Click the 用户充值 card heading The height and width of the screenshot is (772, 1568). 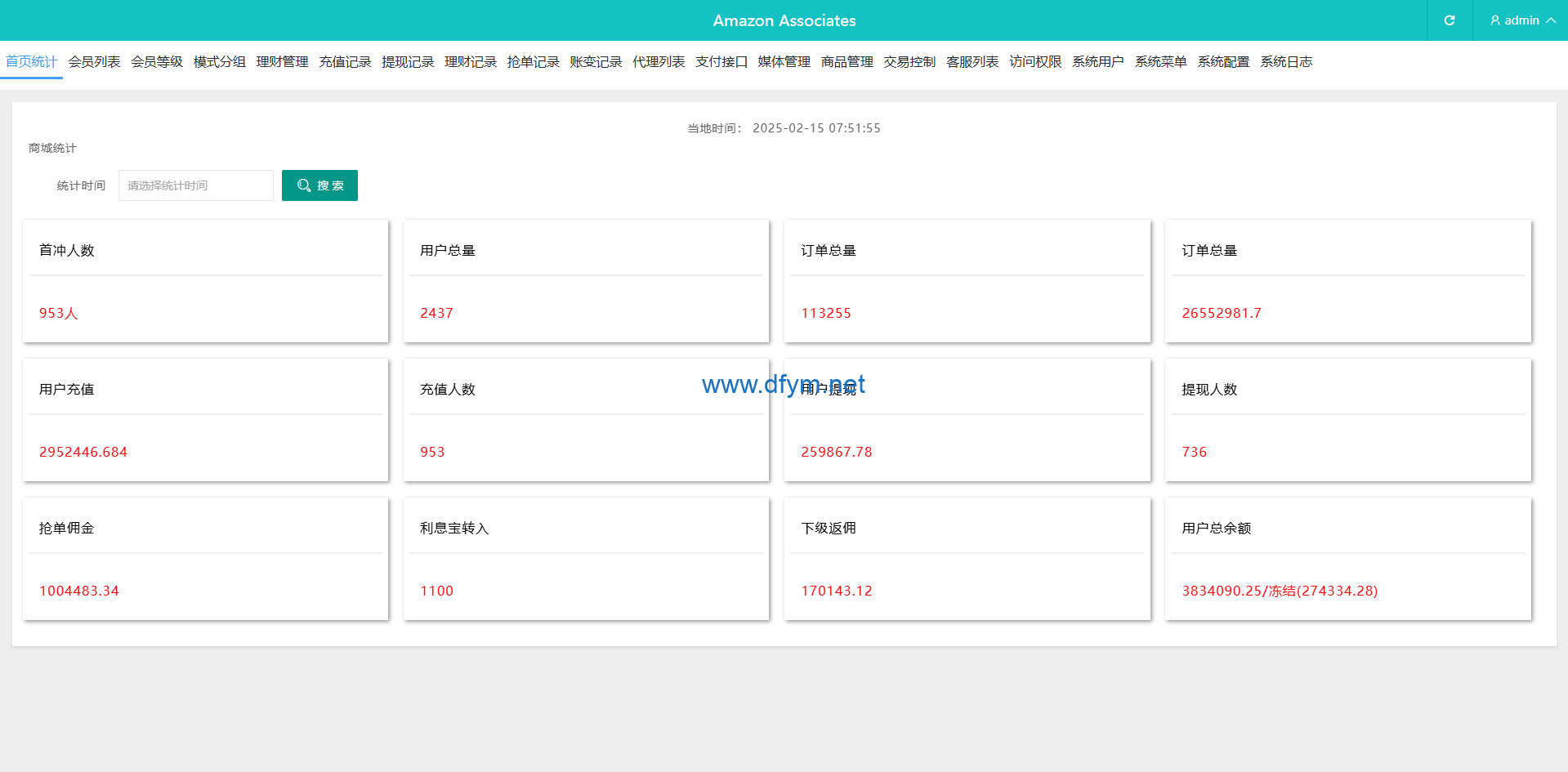point(67,390)
